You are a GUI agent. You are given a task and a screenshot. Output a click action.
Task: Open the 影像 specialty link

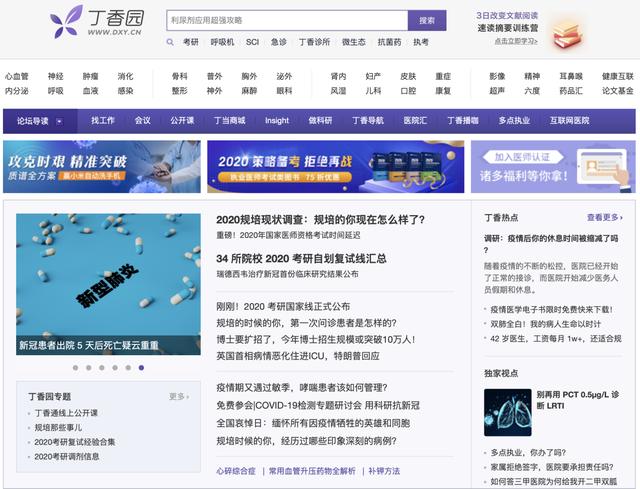click(497, 76)
